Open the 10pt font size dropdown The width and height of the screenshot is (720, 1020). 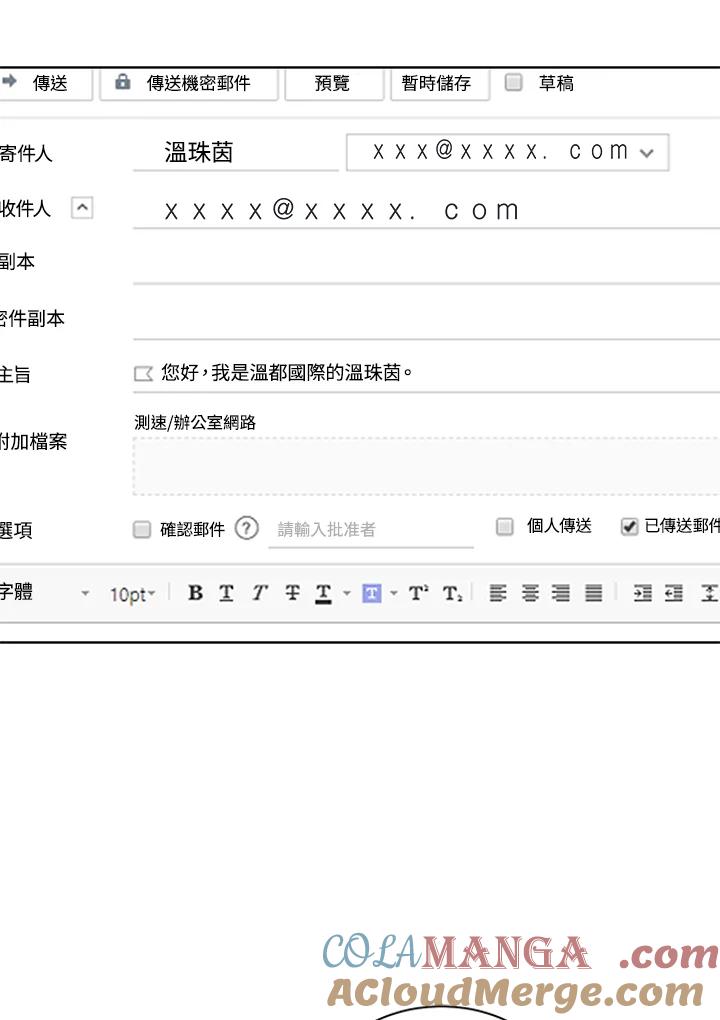click(x=132, y=594)
